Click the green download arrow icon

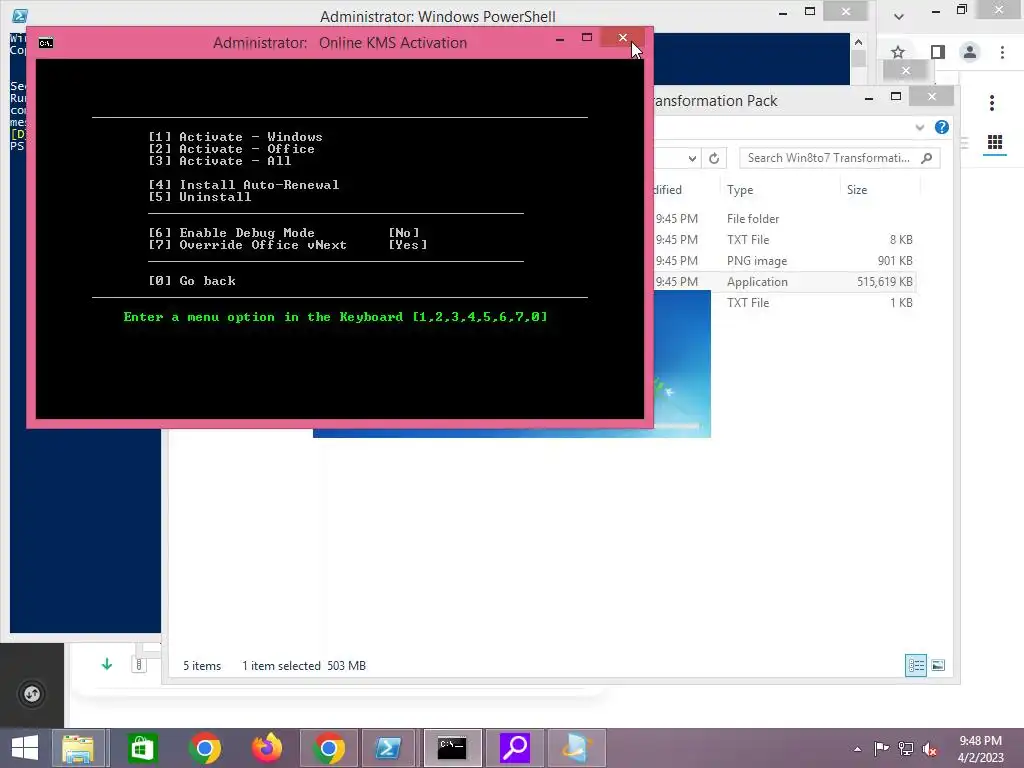pos(107,665)
